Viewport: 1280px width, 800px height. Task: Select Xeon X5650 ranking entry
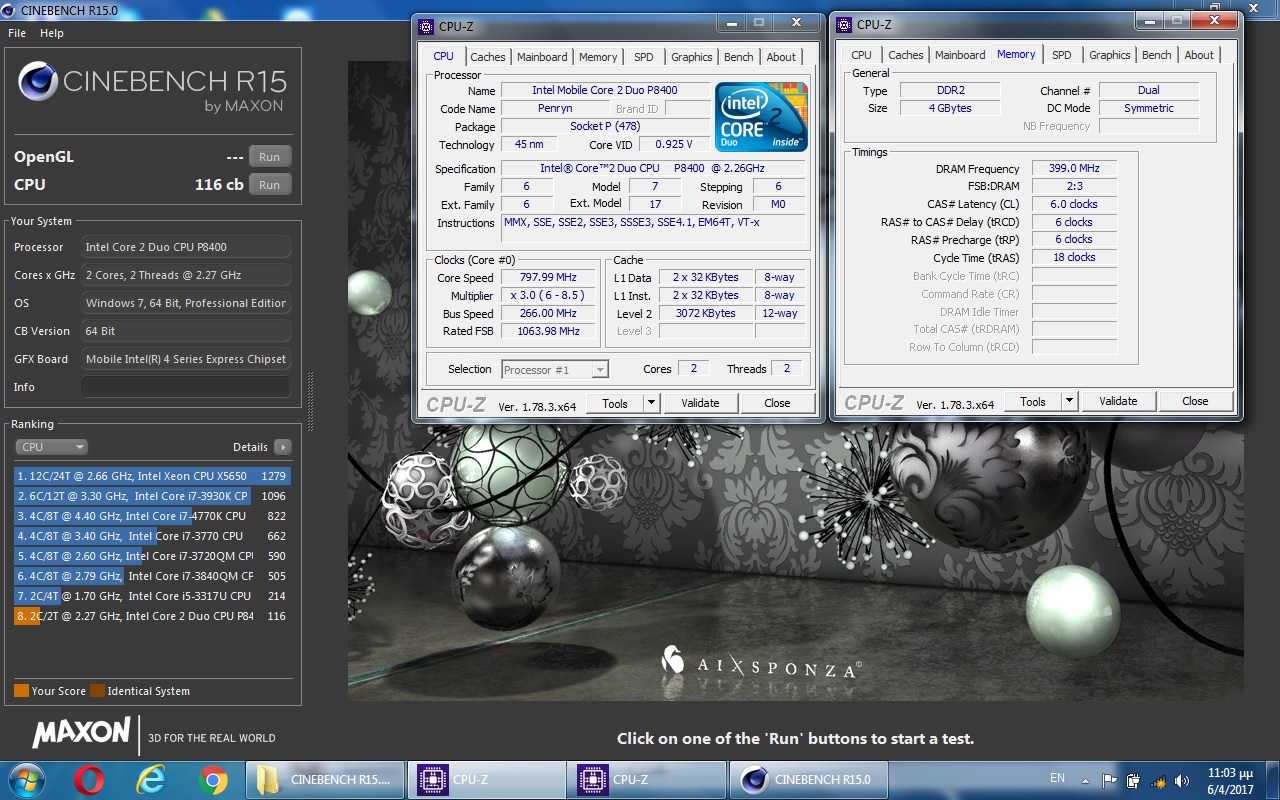point(152,476)
